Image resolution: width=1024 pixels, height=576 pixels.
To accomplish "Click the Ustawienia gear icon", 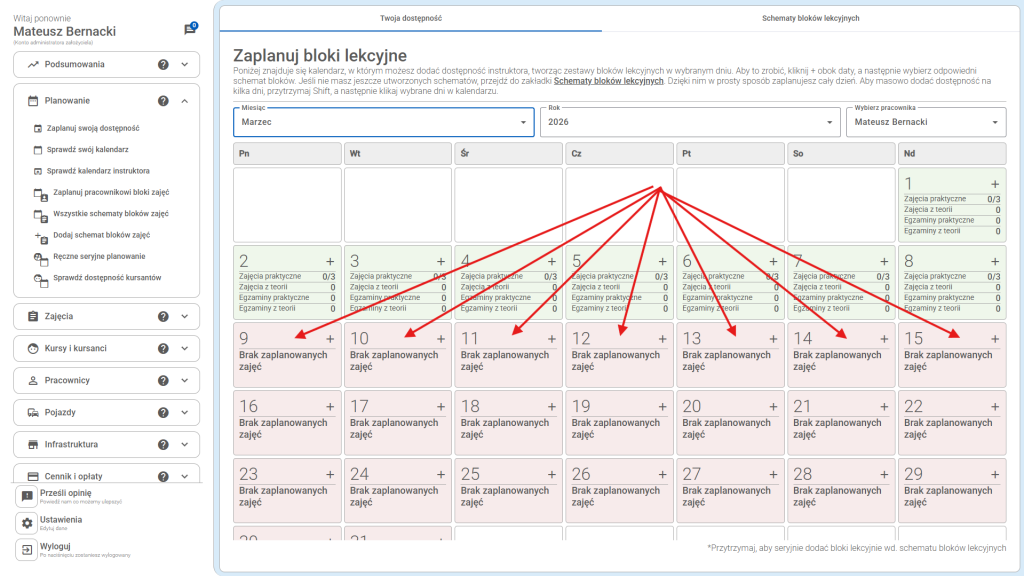I will click(x=27, y=523).
